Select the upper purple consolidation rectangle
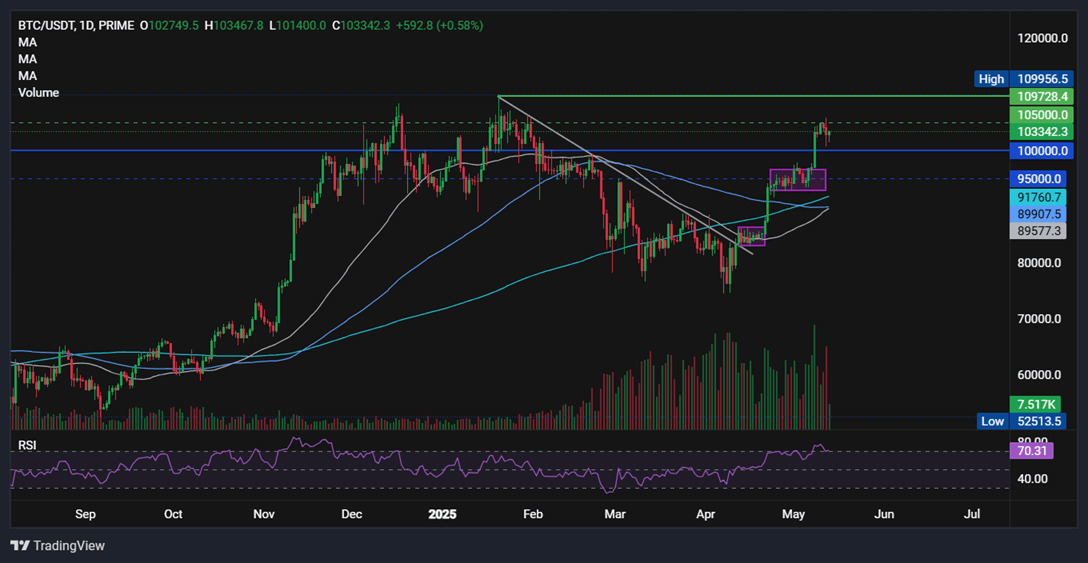Screen dimensions: 1088x563 click(798, 180)
